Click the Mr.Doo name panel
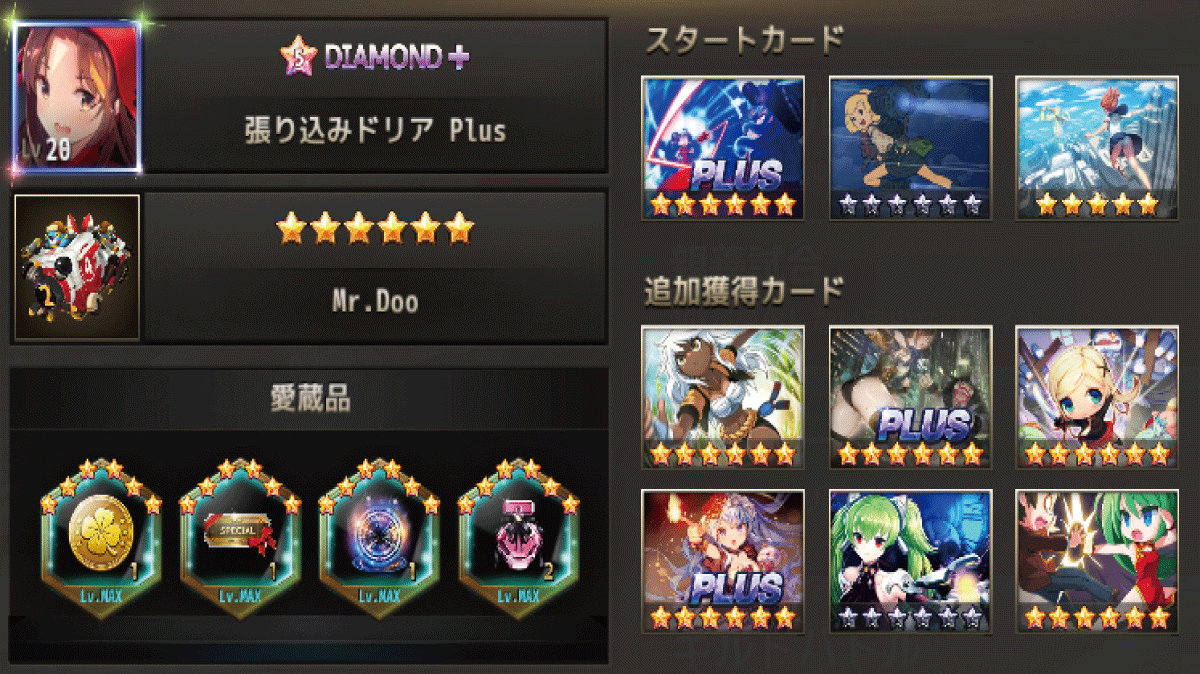 coord(376,303)
